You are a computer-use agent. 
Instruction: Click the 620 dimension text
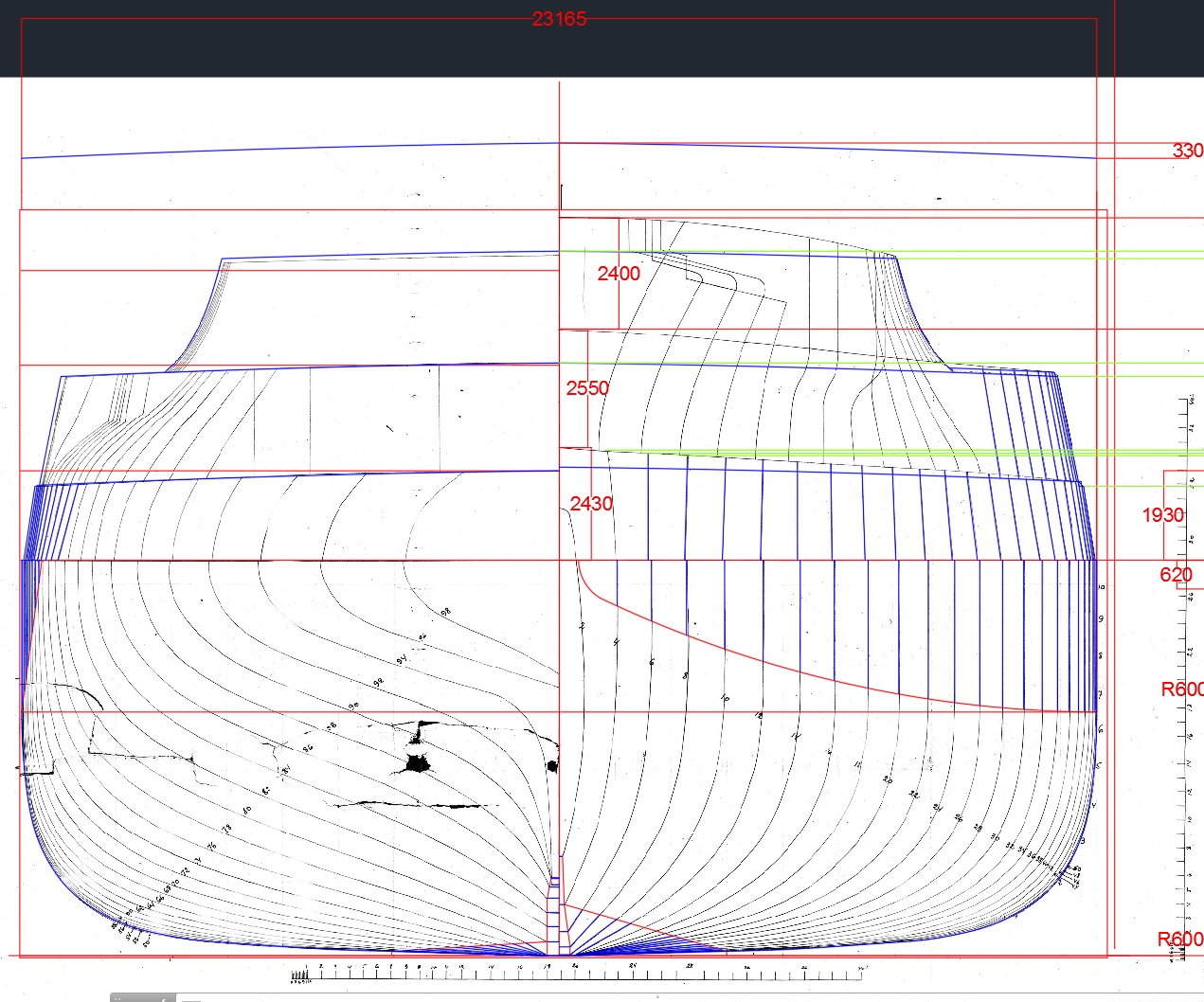[1176, 575]
